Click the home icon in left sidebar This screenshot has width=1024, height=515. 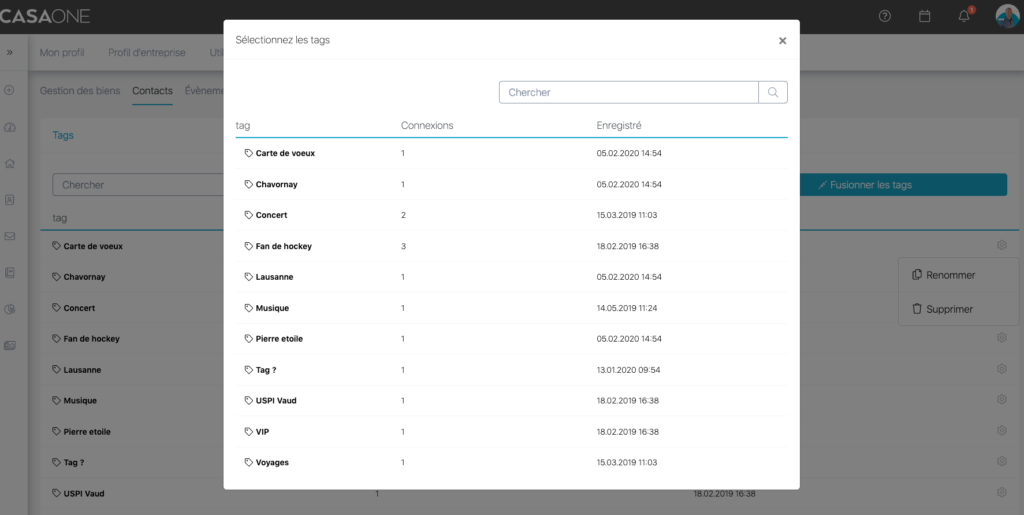pos(10,163)
